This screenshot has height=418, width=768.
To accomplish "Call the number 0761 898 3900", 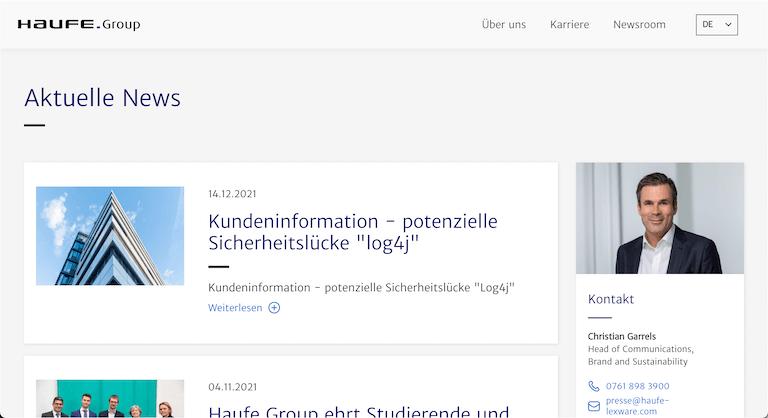I will click(637, 386).
